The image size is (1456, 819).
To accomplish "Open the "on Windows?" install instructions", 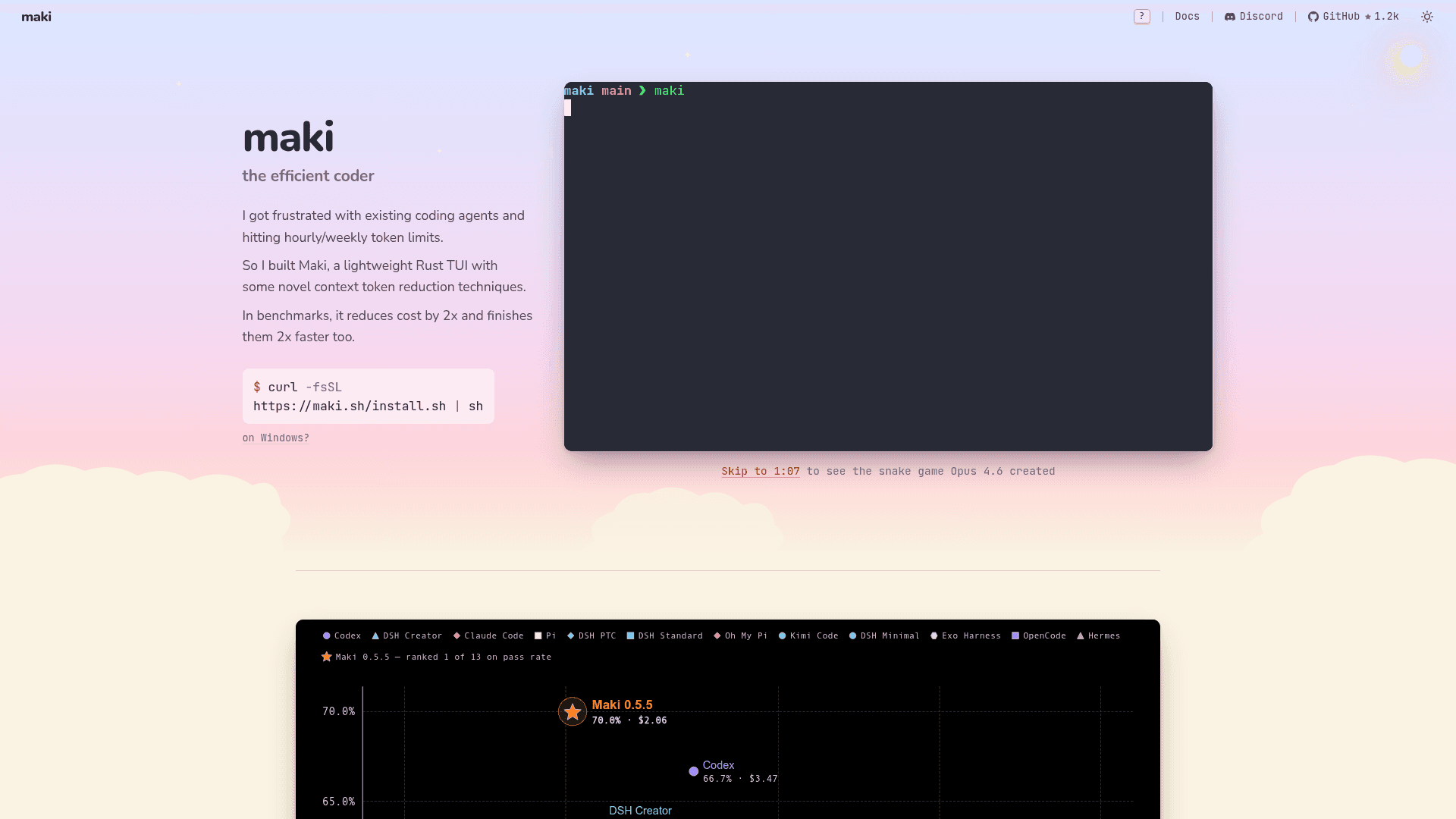I will click(x=276, y=438).
